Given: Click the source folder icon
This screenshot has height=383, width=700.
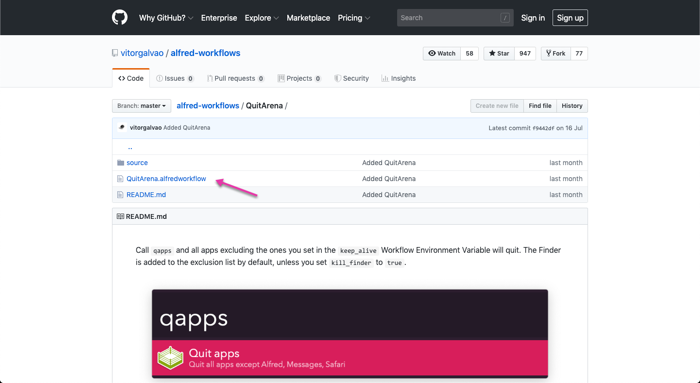Looking at the screenshot, I should tap(120, 162).
